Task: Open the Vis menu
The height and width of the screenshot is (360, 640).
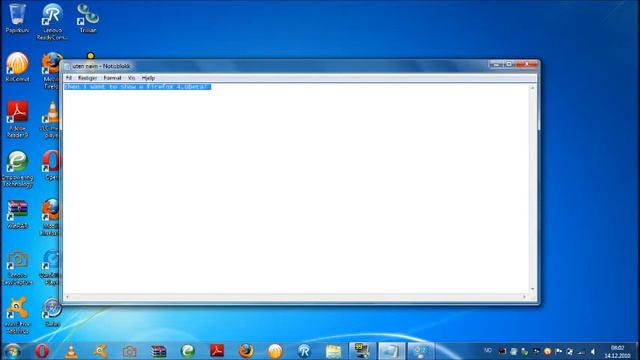Action: 131,78
